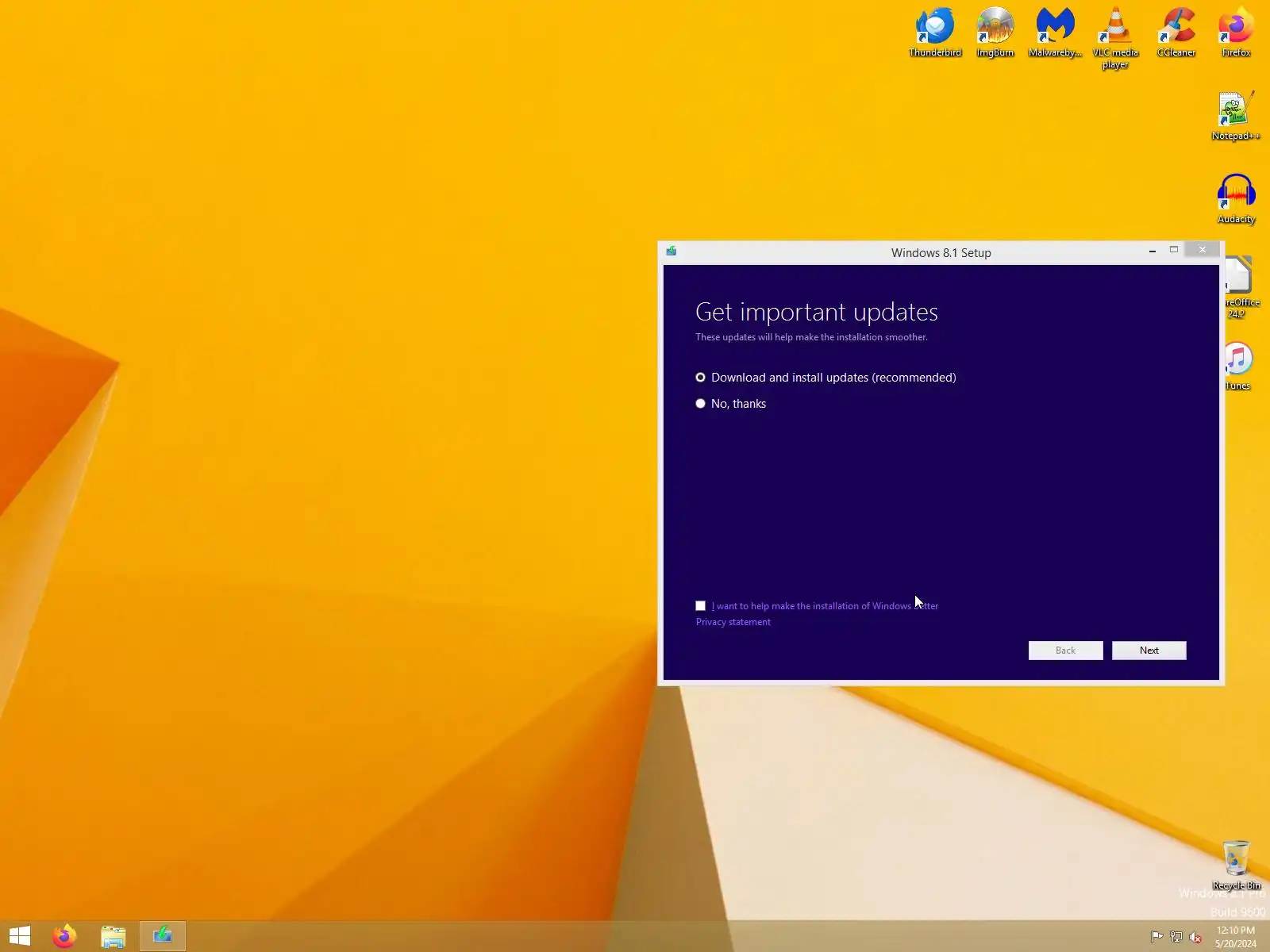Launch Firefox from the taskbar

(x=64, y=936)
